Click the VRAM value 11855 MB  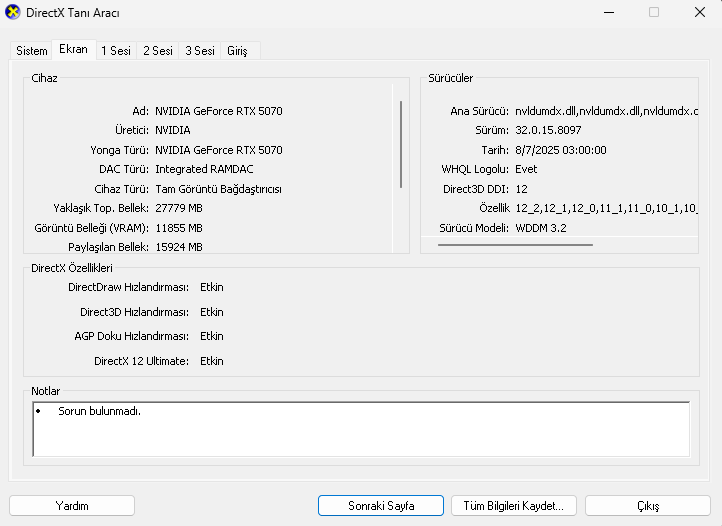tap(179, 228)
